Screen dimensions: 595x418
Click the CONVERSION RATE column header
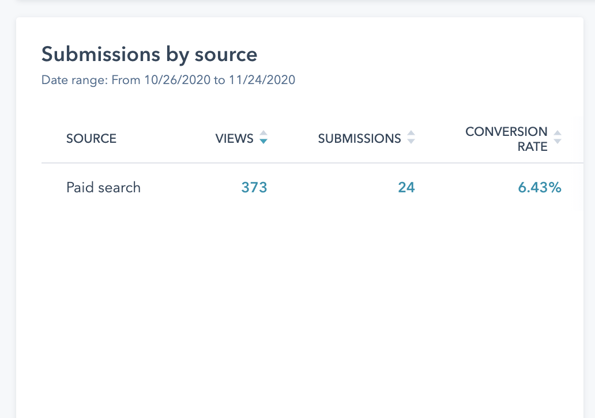(506, 139)
